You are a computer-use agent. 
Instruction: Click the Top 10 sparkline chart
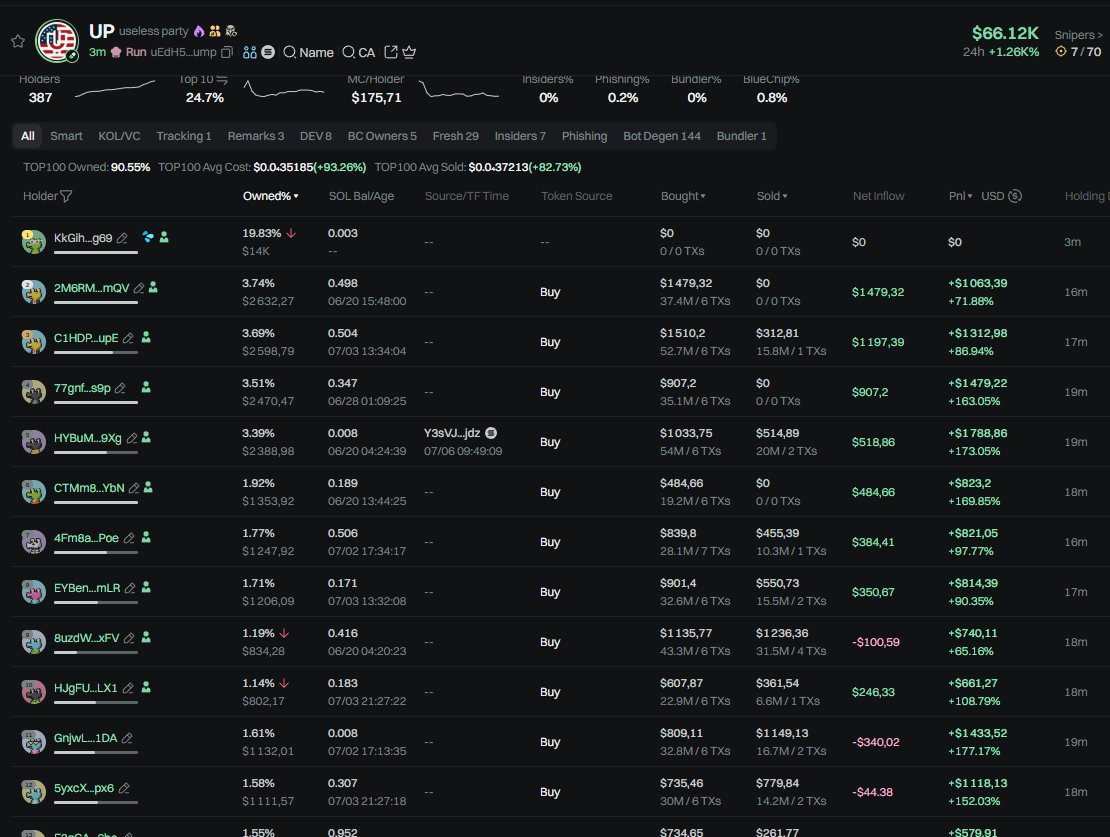tap(284, 90)
